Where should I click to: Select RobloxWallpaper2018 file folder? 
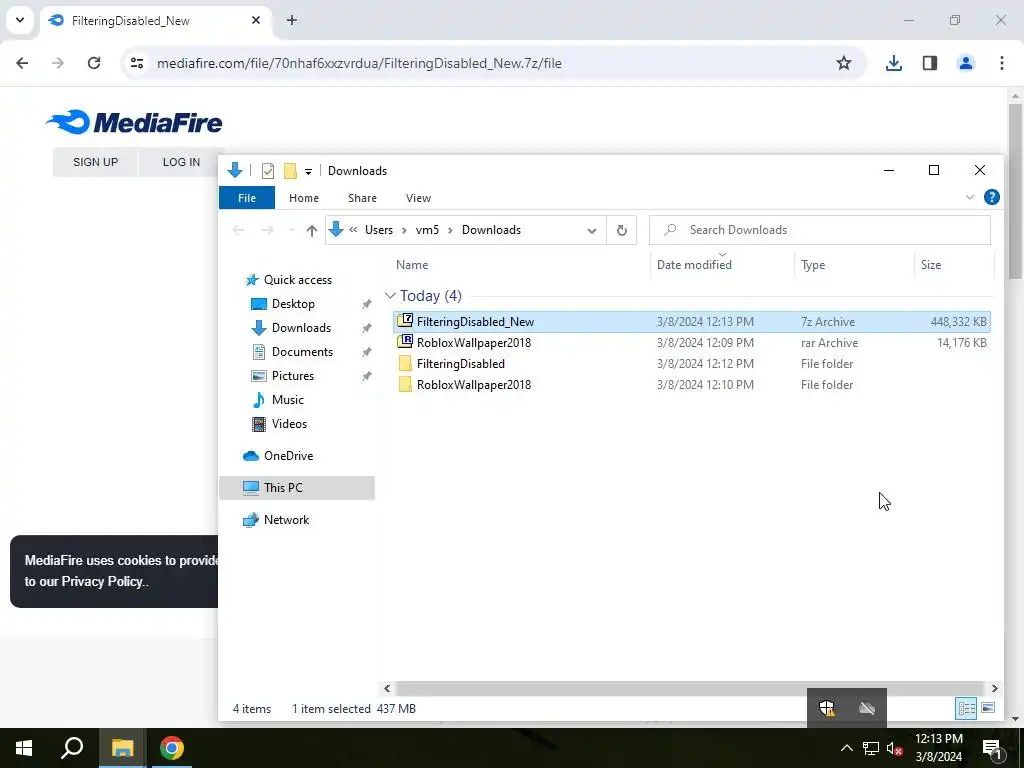tap(692, 384)
